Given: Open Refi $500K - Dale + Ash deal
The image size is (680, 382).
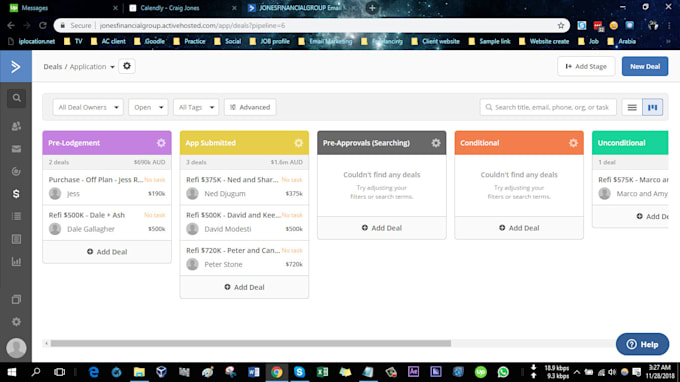Looking at the screenshot, I should click(x=107, y=222).
